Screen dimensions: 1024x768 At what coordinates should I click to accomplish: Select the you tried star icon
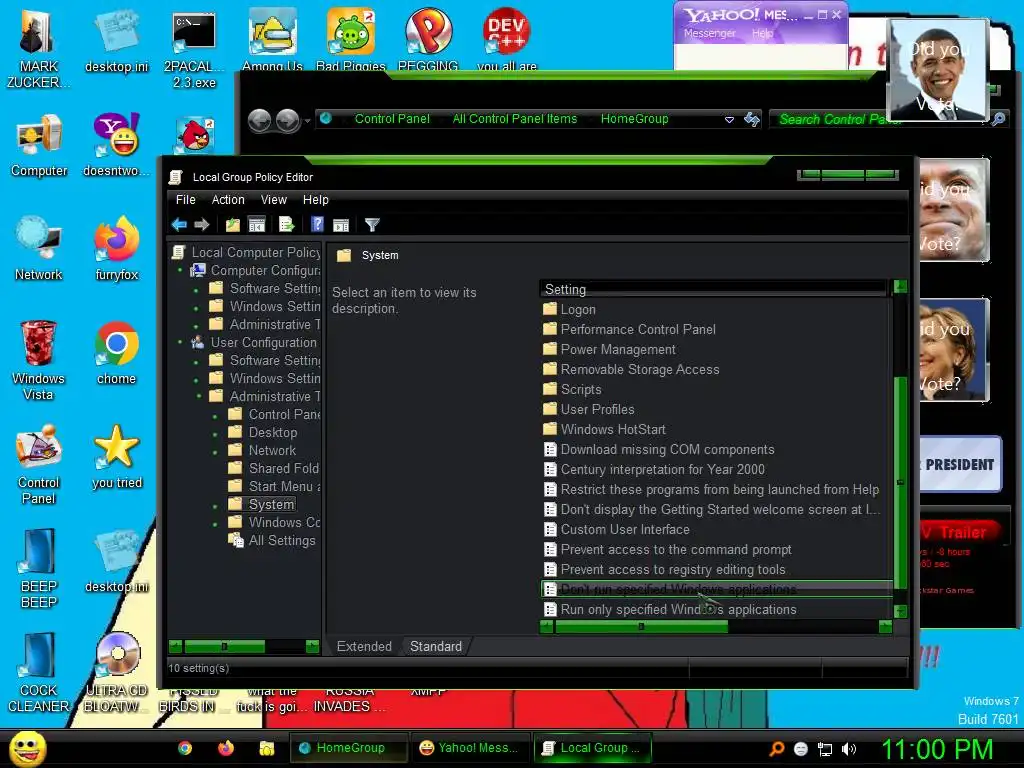point(116,457)
